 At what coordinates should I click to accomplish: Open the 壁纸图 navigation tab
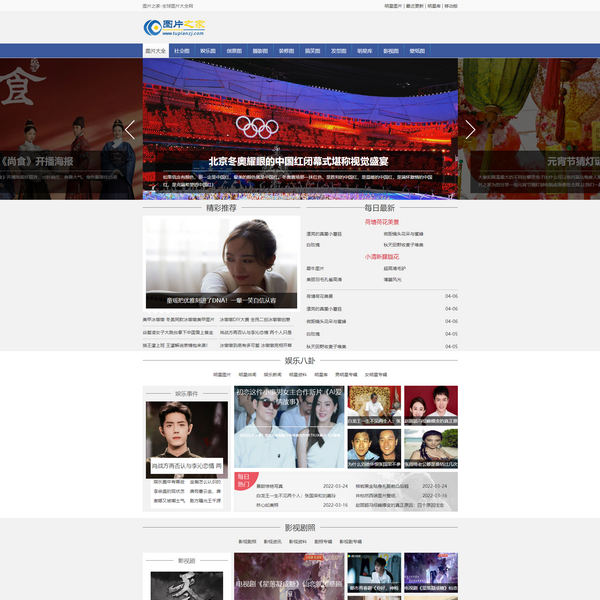tap(416, 50)
